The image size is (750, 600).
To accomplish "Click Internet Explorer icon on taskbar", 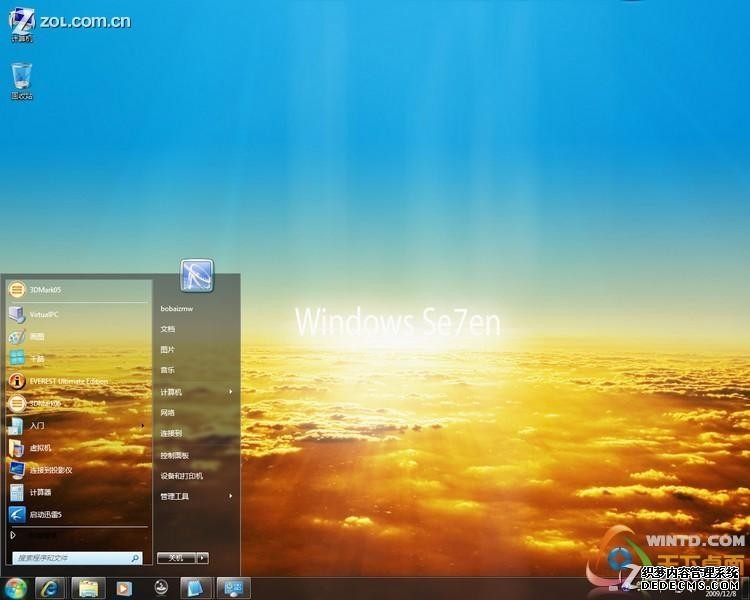I will tap(50, 588).
